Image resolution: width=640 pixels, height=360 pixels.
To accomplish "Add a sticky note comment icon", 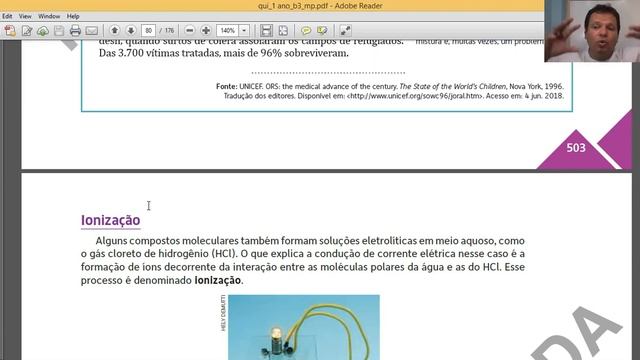I will [306, 31].
